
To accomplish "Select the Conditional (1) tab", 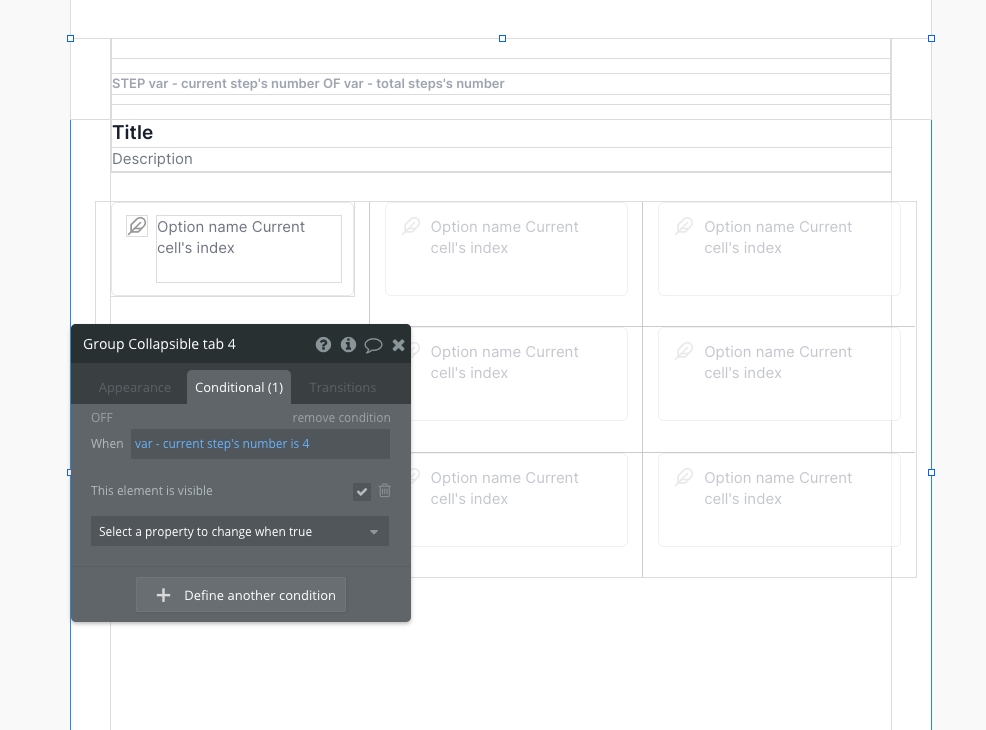I will [x=239, y=388].
